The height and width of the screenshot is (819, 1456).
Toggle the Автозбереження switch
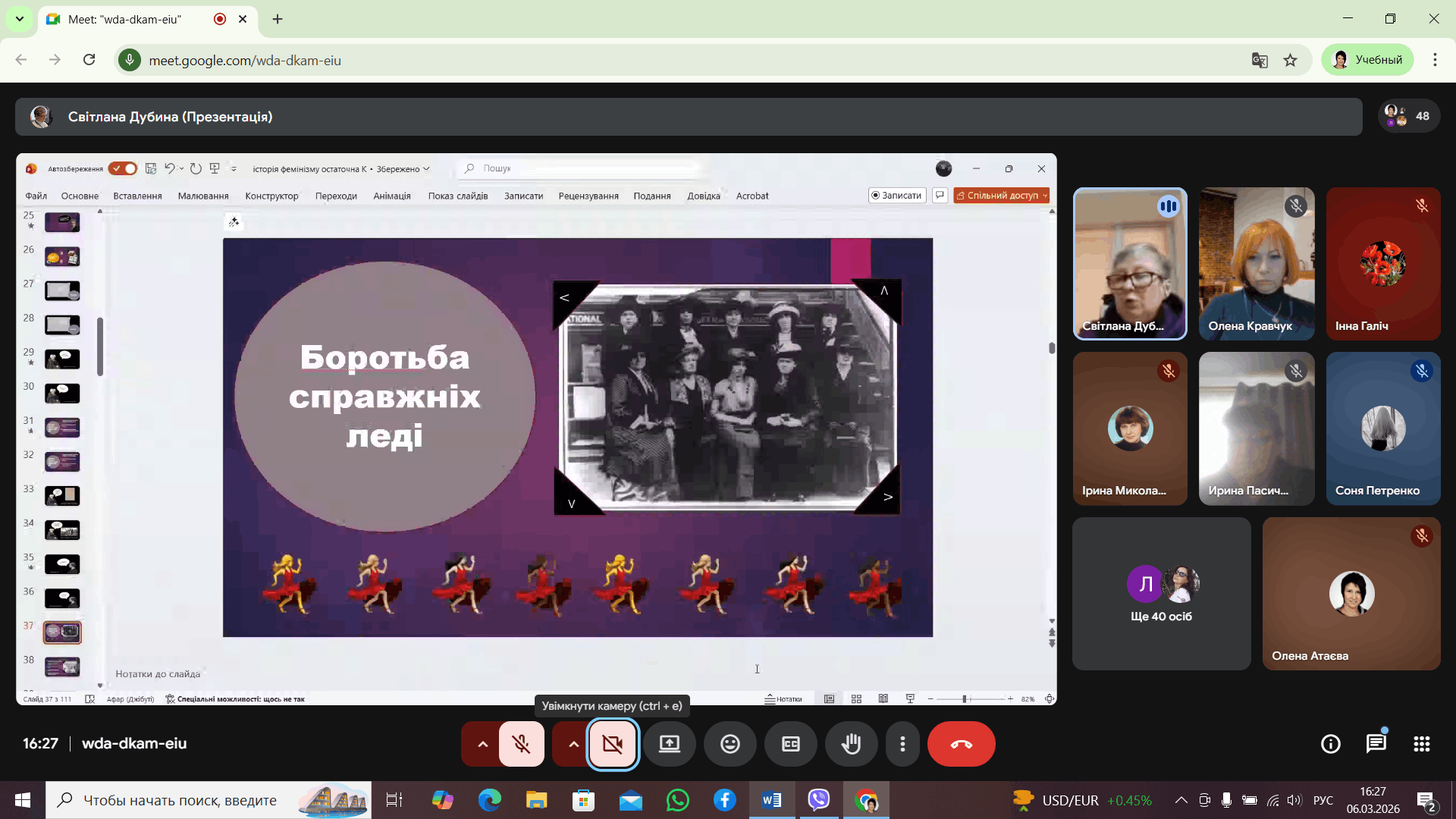pos(123,168)
